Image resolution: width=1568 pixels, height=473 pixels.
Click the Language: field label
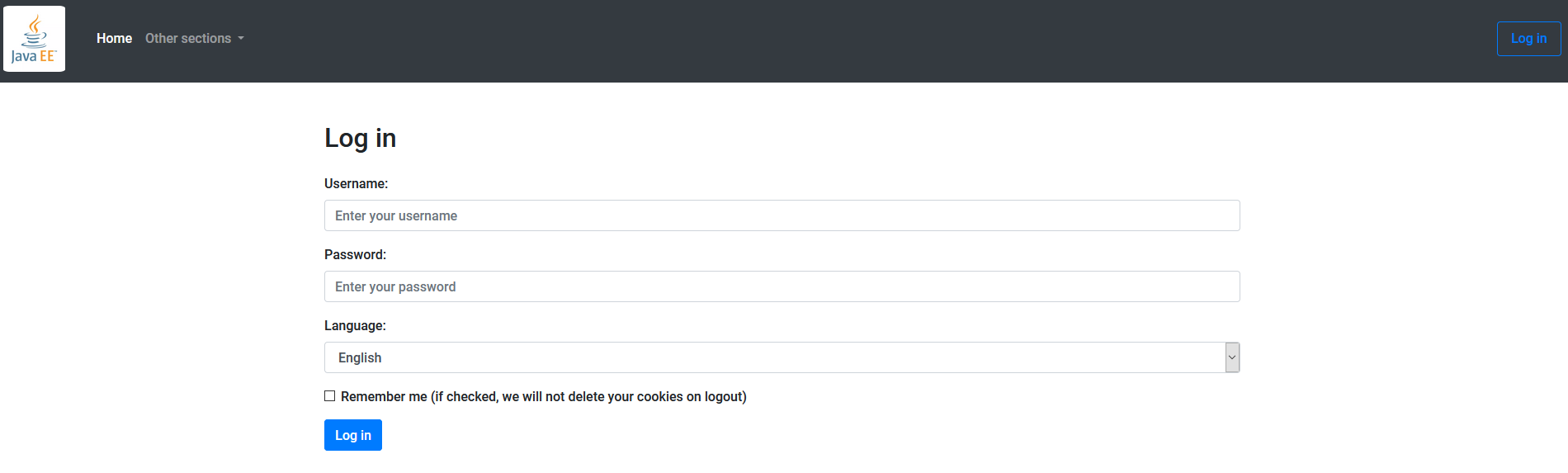tap(355, 325)
